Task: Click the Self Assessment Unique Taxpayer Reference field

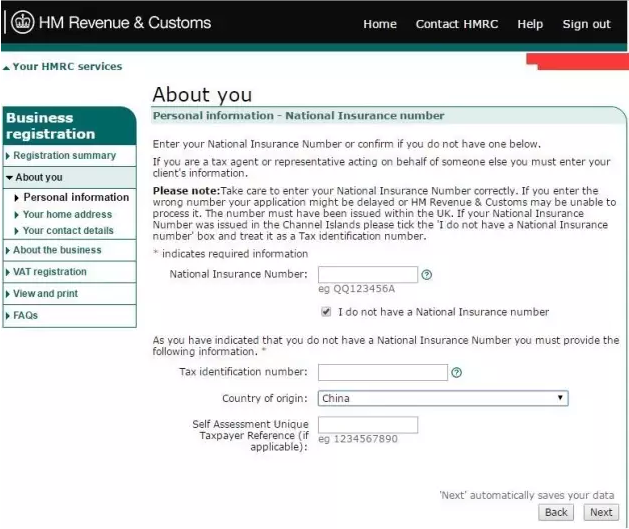Action: point(367,425)
